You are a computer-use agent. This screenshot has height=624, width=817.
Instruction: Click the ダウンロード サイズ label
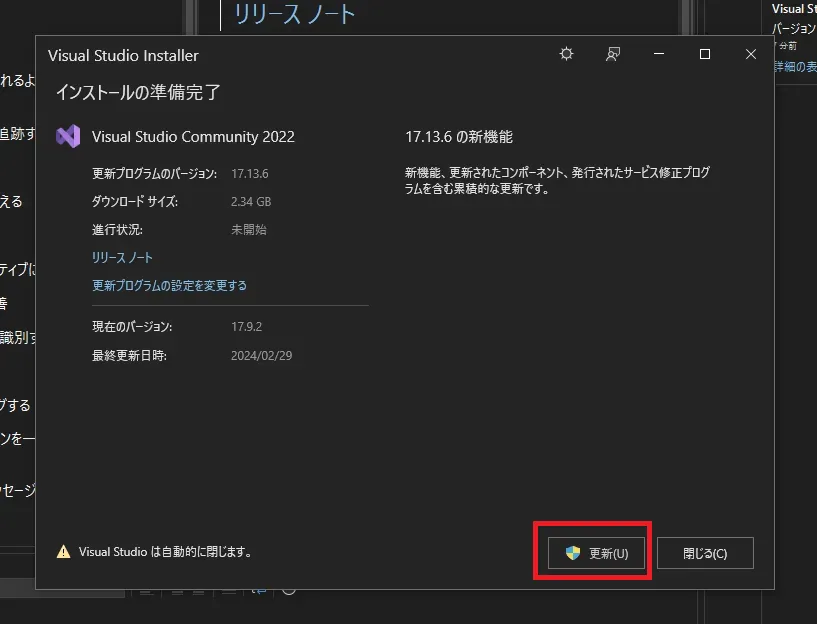tap(135, 202)
